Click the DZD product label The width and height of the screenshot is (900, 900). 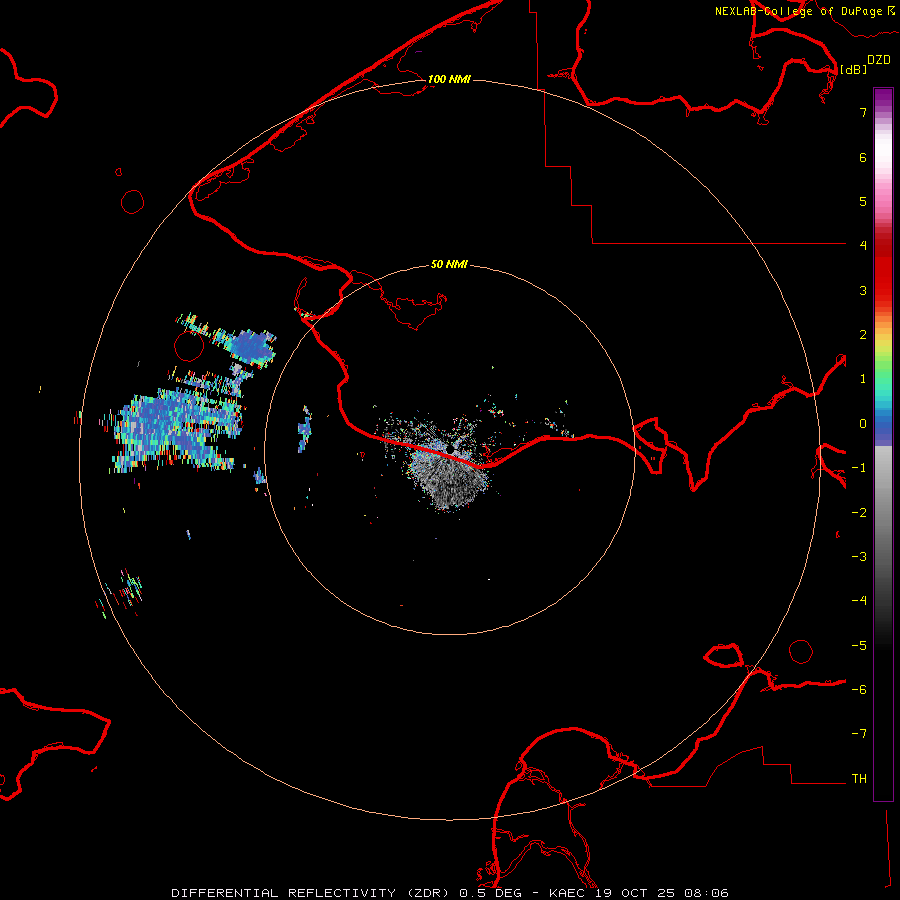pyautogui.click(x=879, y=60)
